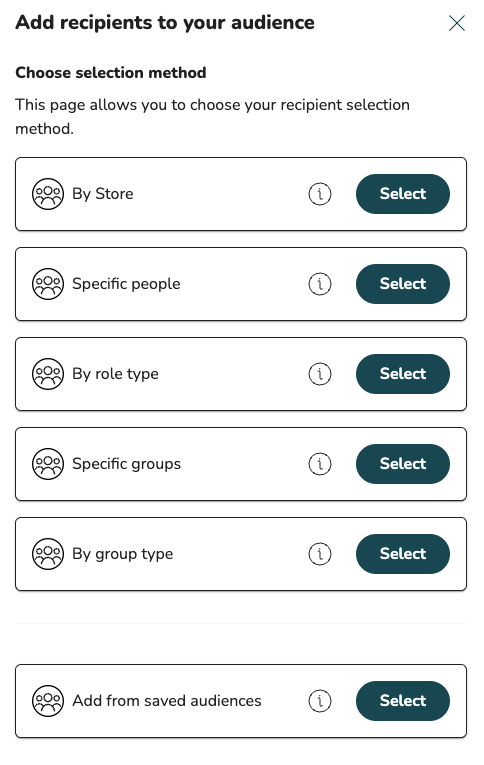
Task: Choose Select for Specific groups
Action: click(403, 464)
